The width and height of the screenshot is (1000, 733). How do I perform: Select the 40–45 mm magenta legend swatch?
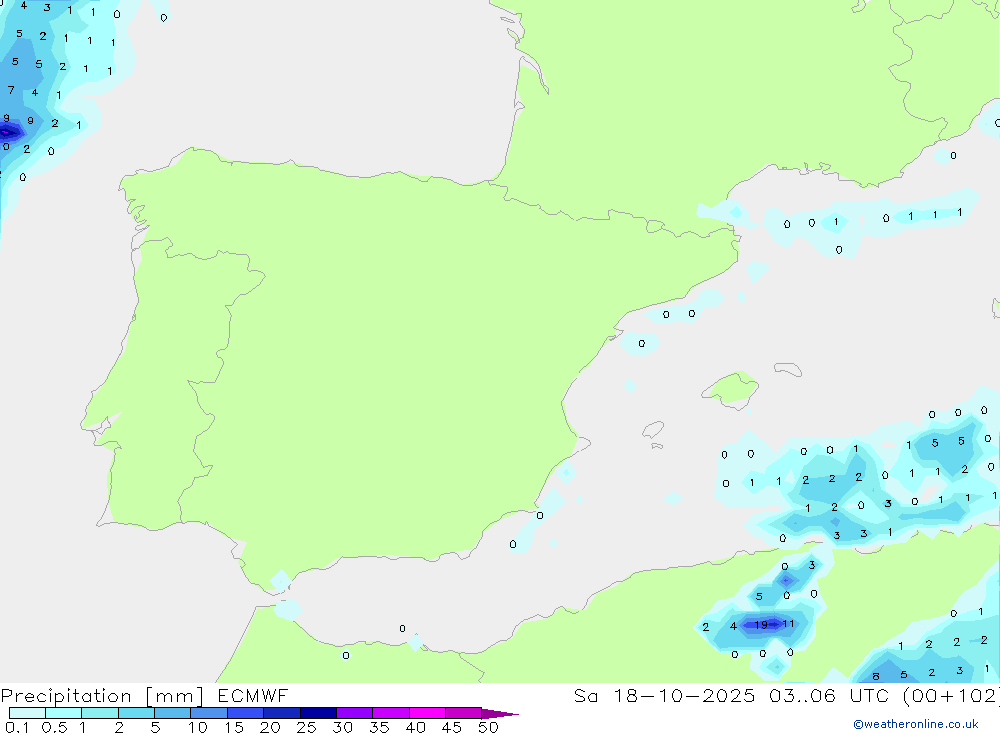(427, 713)
